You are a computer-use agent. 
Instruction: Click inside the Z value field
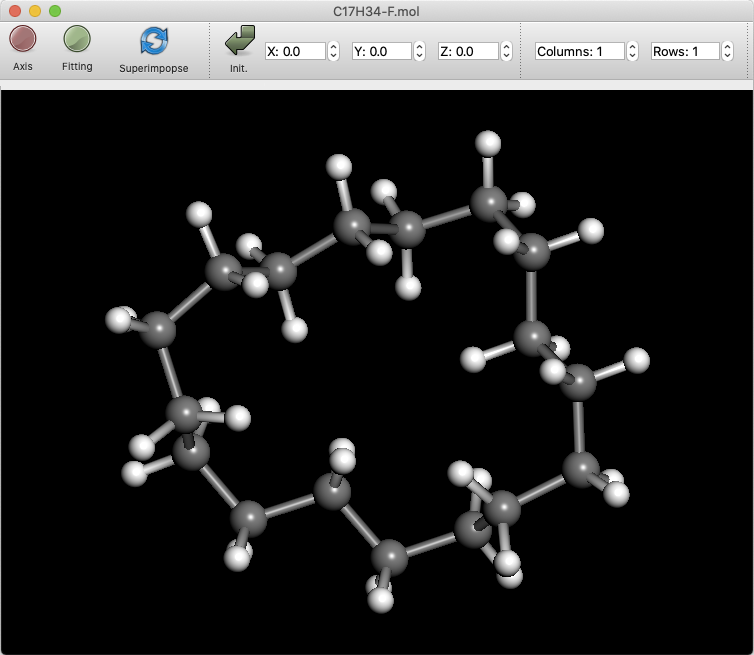pos(467,51)
